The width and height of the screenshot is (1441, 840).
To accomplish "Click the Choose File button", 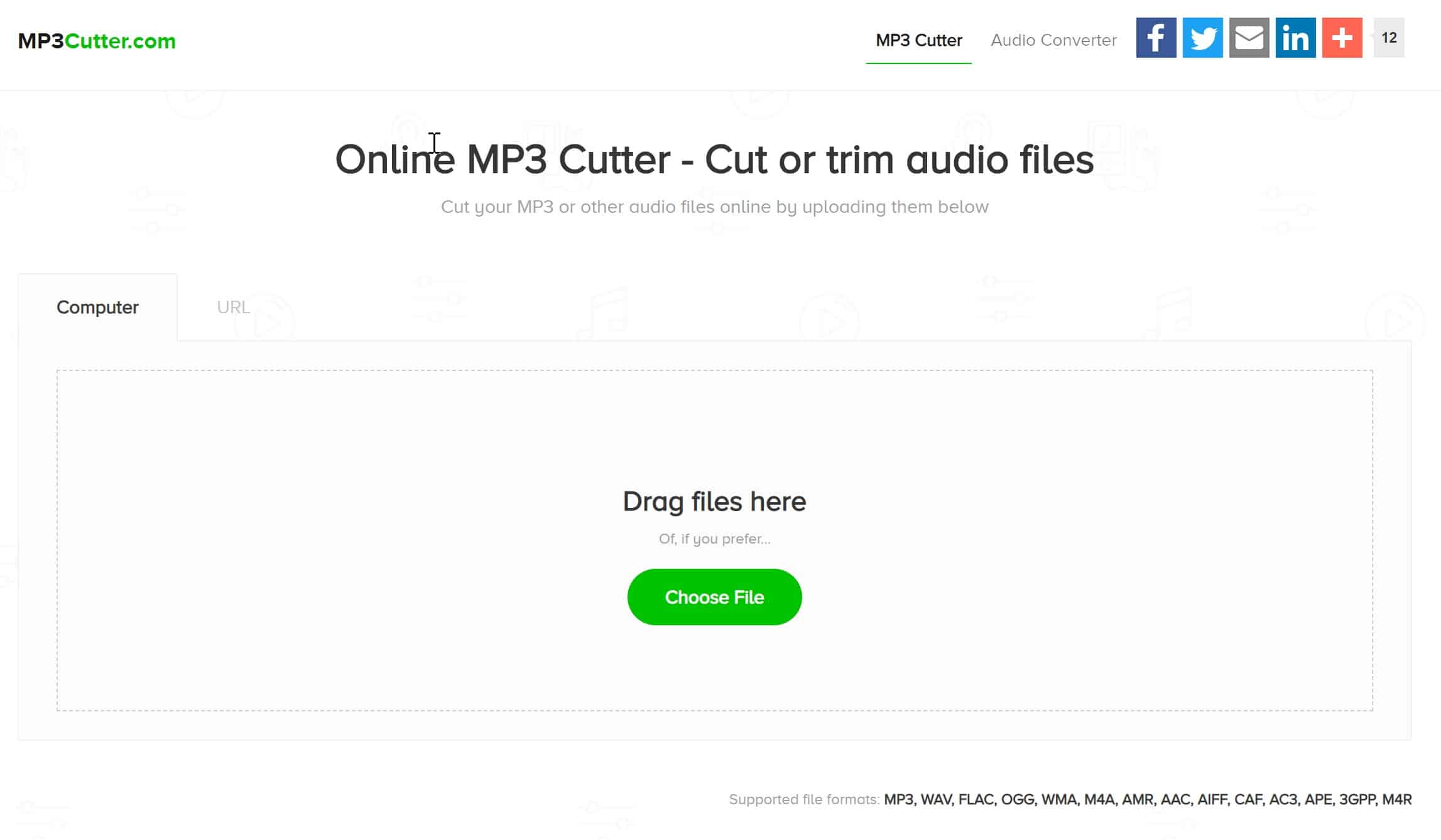I will [x=714, y=597].
